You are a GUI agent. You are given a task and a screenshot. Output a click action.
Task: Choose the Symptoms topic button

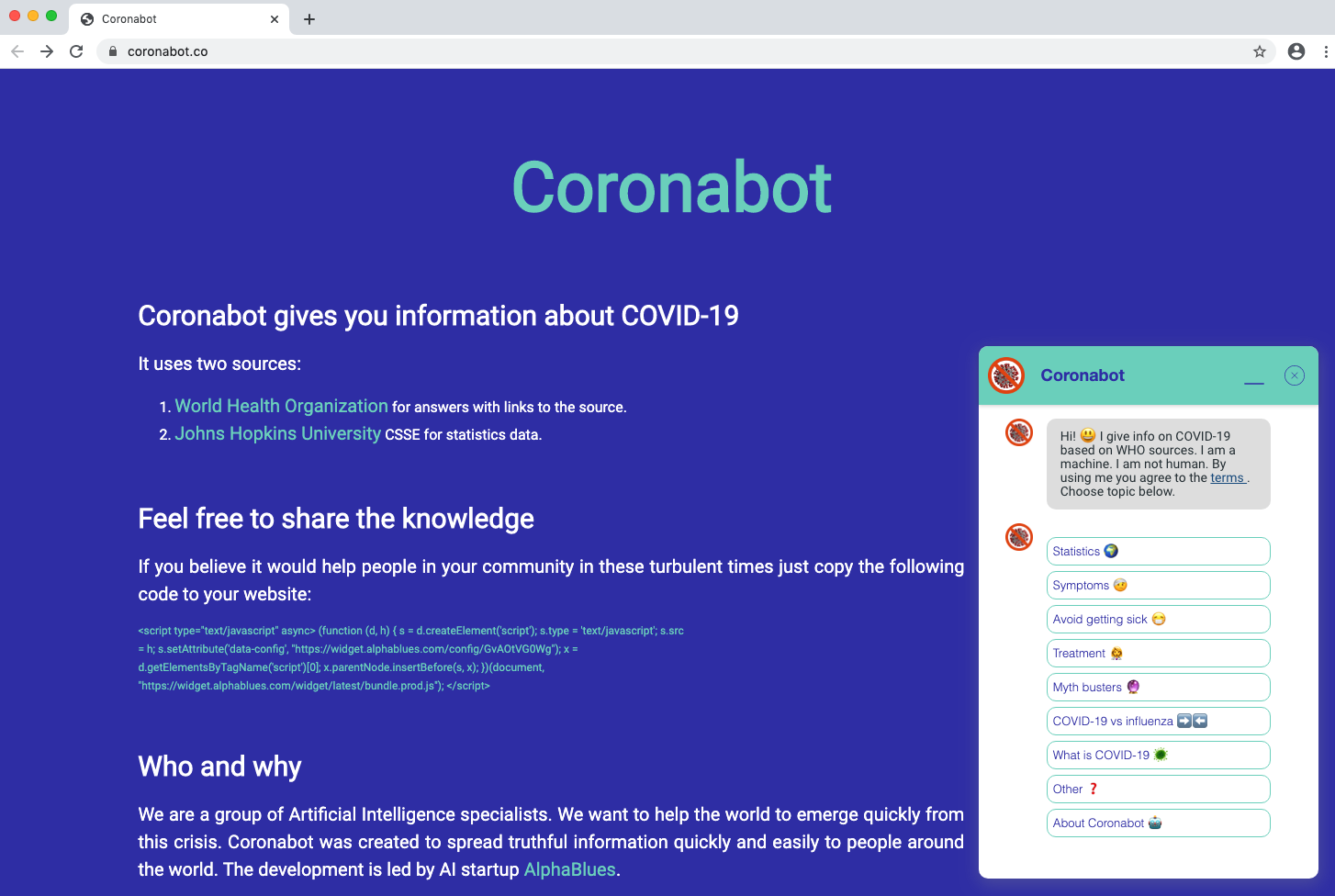click(1159, 585)
